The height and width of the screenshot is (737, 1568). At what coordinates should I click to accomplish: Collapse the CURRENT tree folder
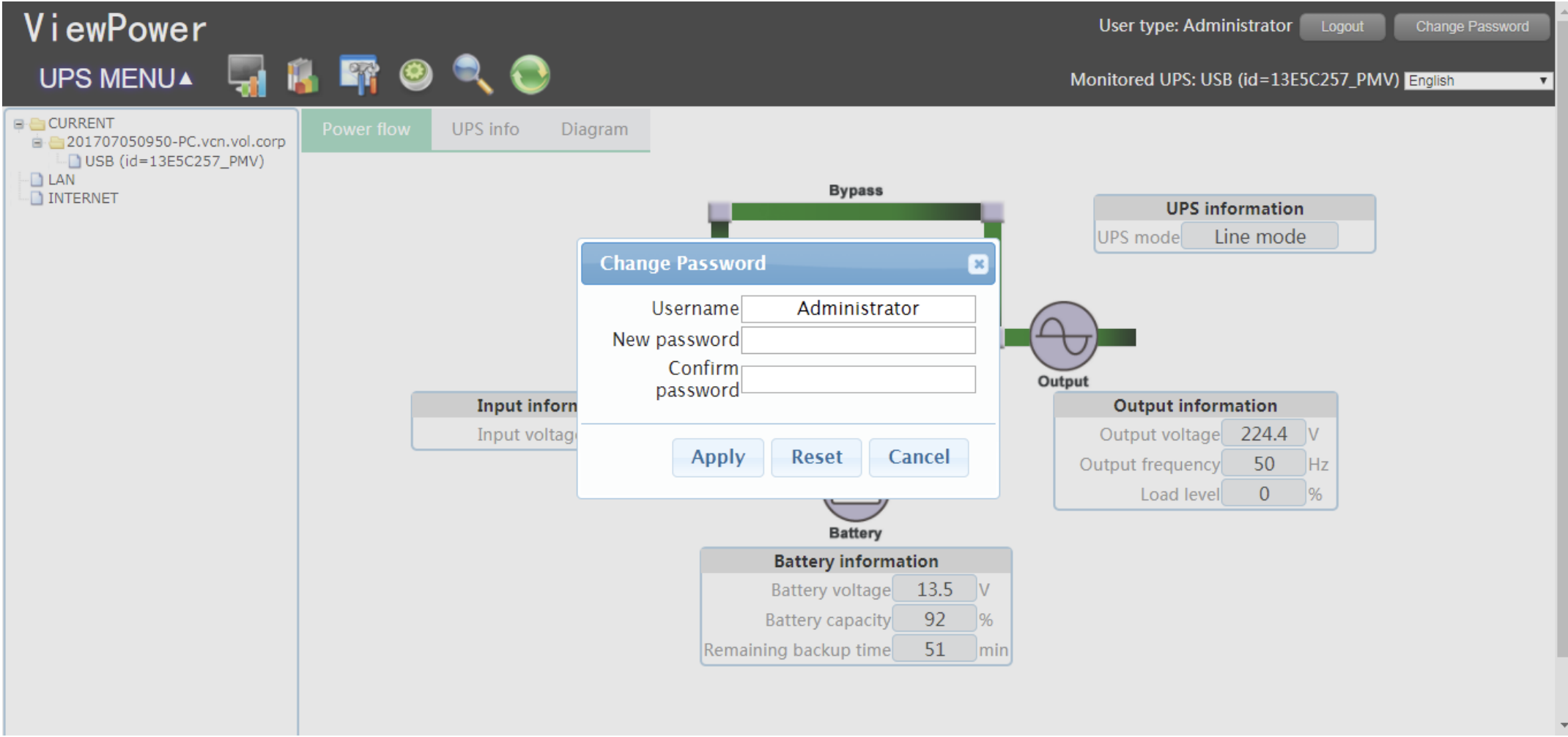(19, 124)
